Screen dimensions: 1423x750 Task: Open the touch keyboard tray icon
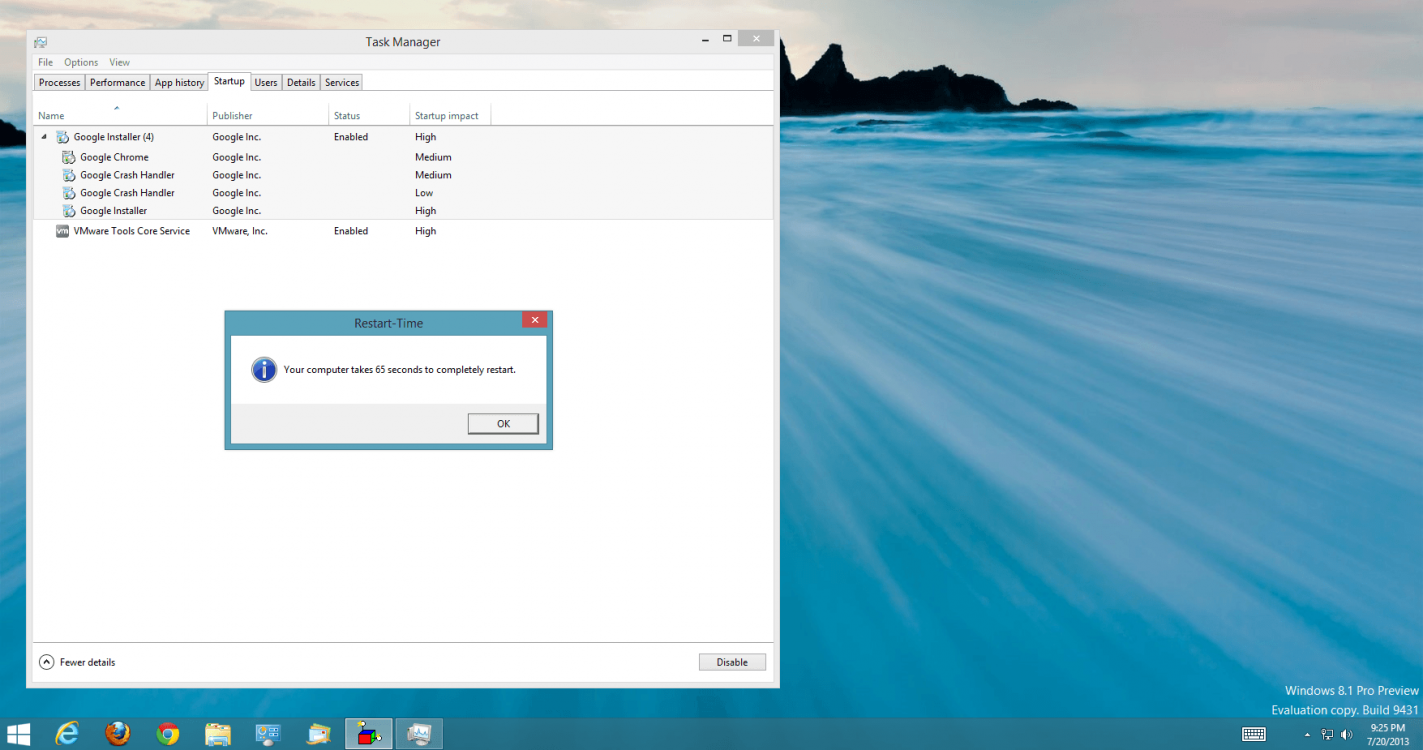[1254, 734]
